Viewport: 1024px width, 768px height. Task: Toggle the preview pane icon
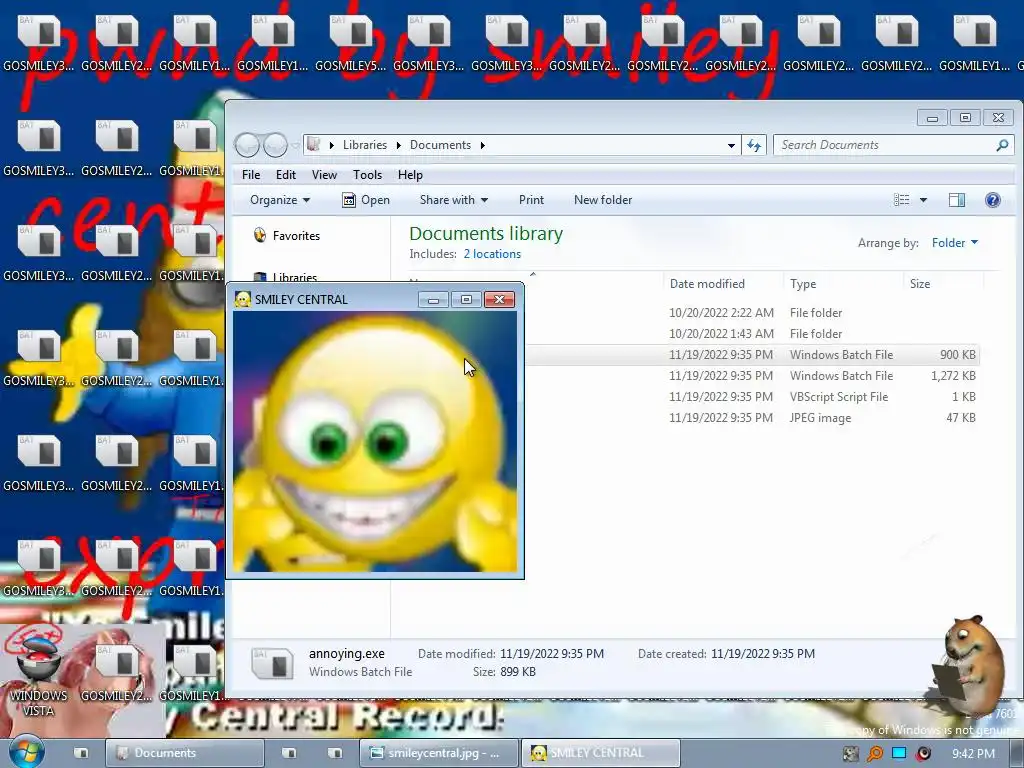coord(957,200)
